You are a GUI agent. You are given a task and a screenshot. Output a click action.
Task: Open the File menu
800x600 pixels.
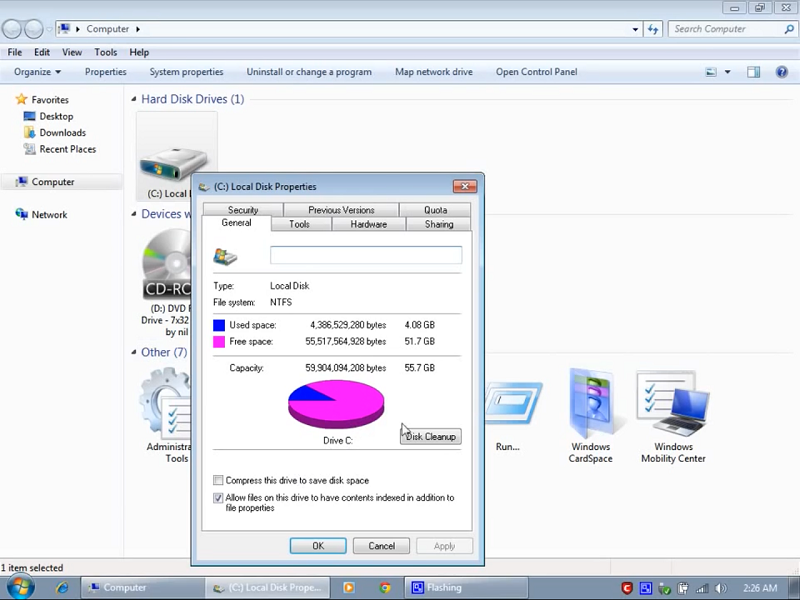click(x=15, y=52)
